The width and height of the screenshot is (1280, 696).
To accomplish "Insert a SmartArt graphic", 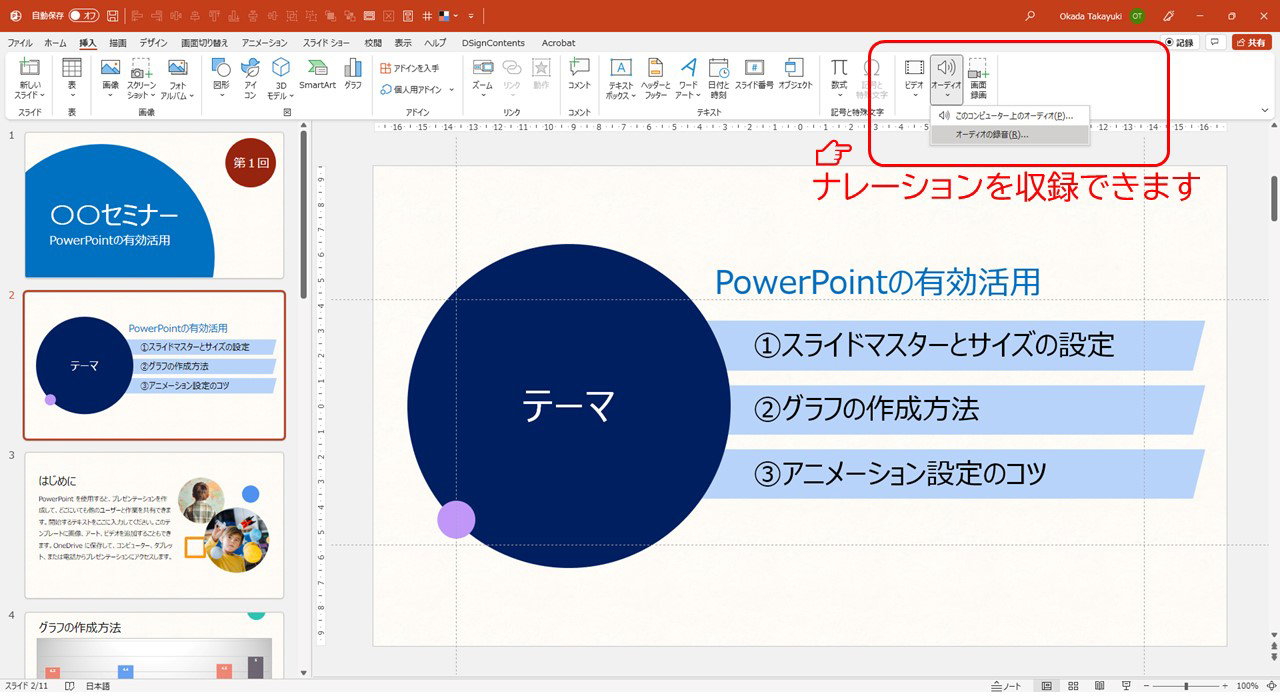I will [x=317, y=74].
